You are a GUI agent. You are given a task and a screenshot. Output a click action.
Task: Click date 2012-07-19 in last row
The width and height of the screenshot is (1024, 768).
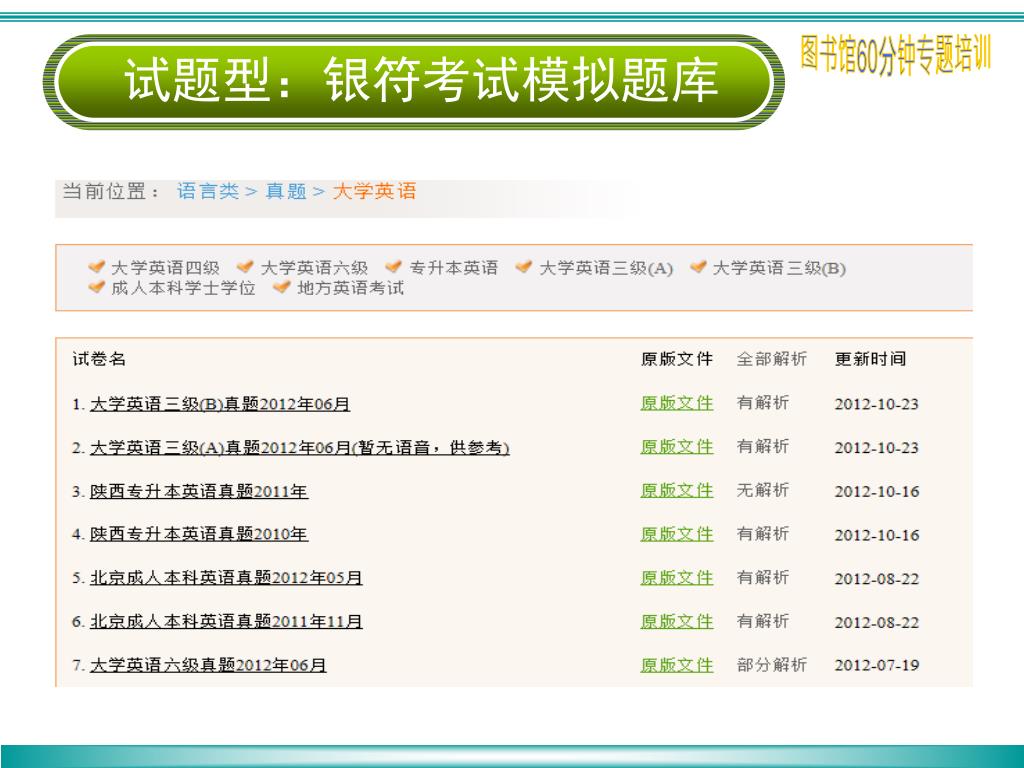point(876,665)
